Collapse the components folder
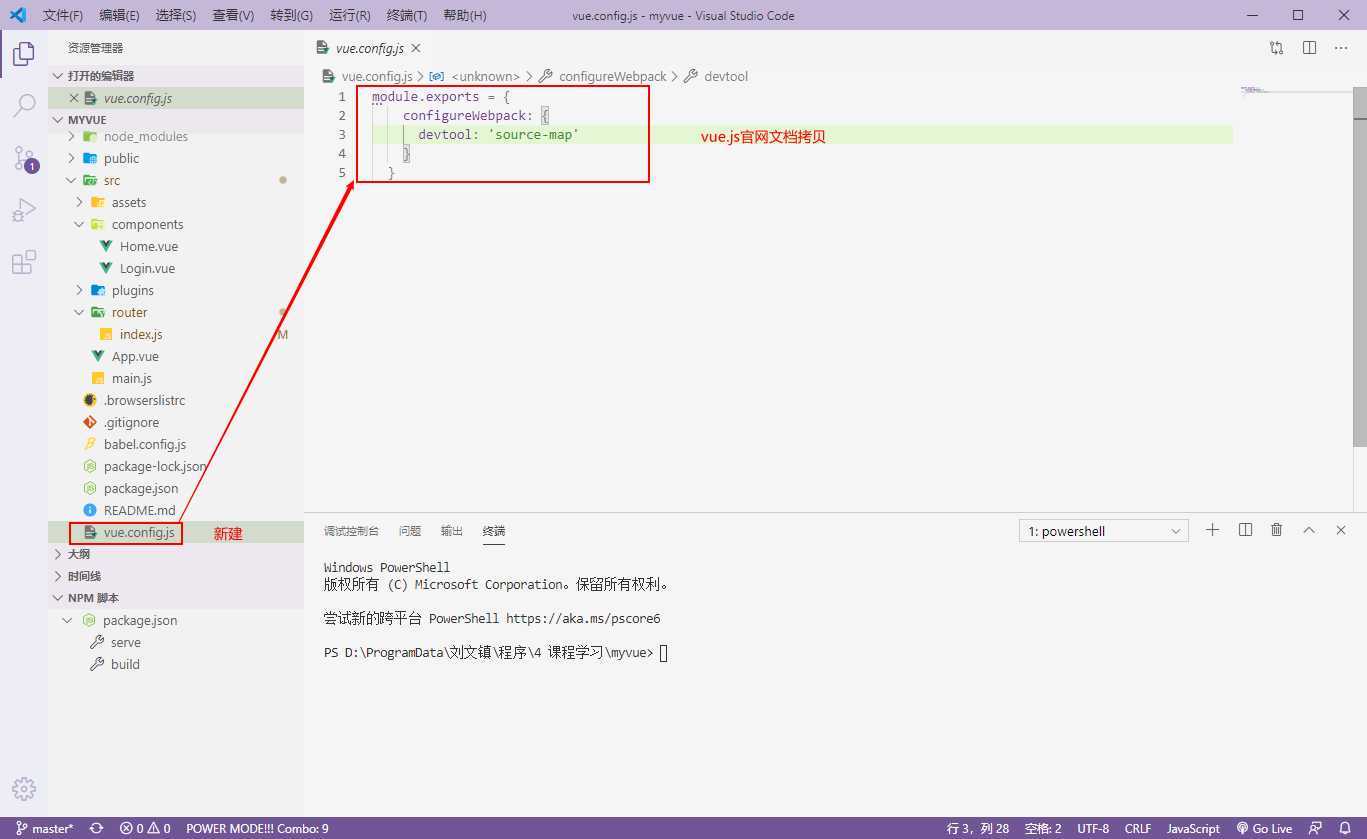 79,224
